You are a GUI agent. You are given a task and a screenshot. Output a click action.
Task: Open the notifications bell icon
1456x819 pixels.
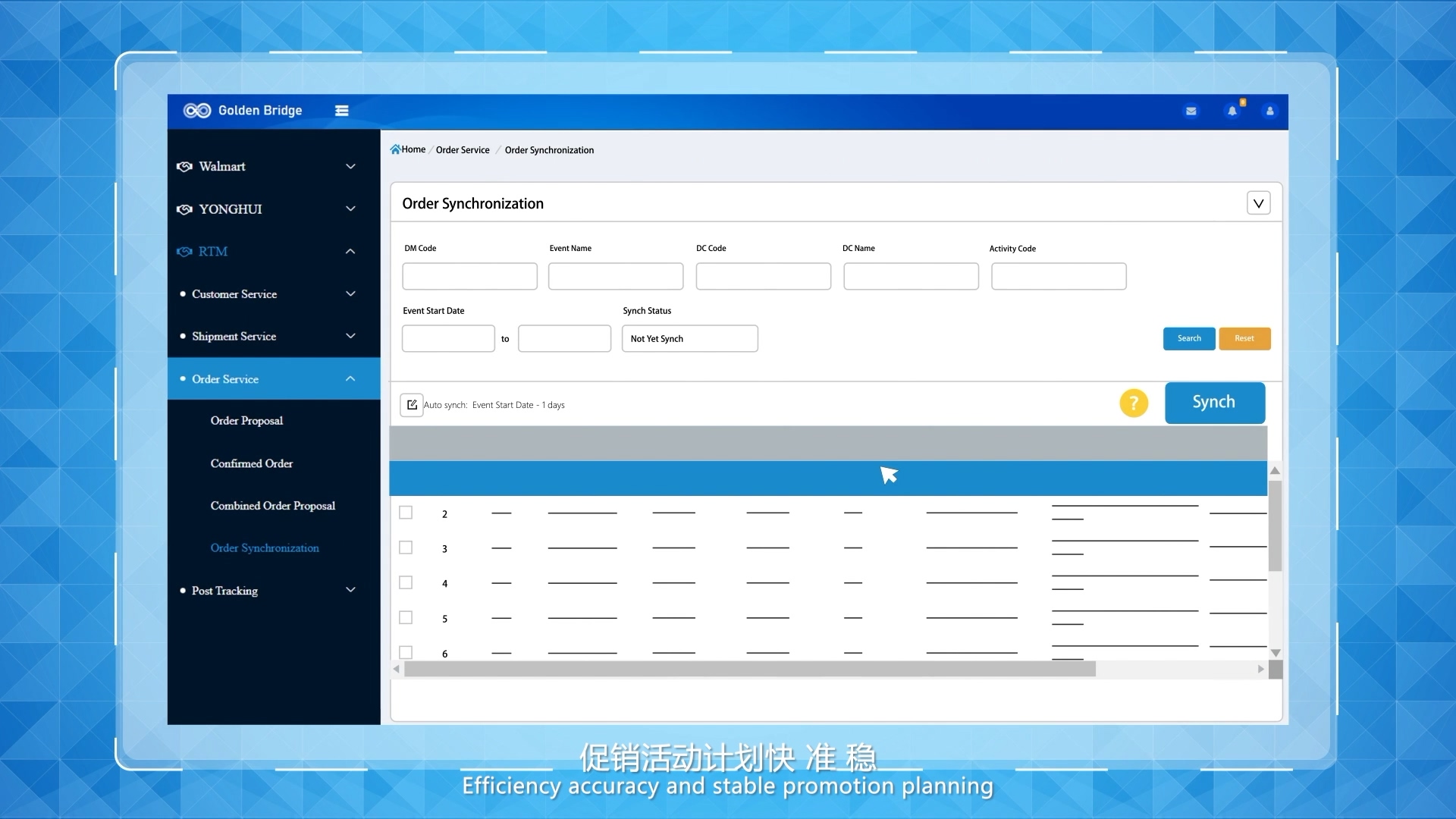click(x=1232, y=111)
